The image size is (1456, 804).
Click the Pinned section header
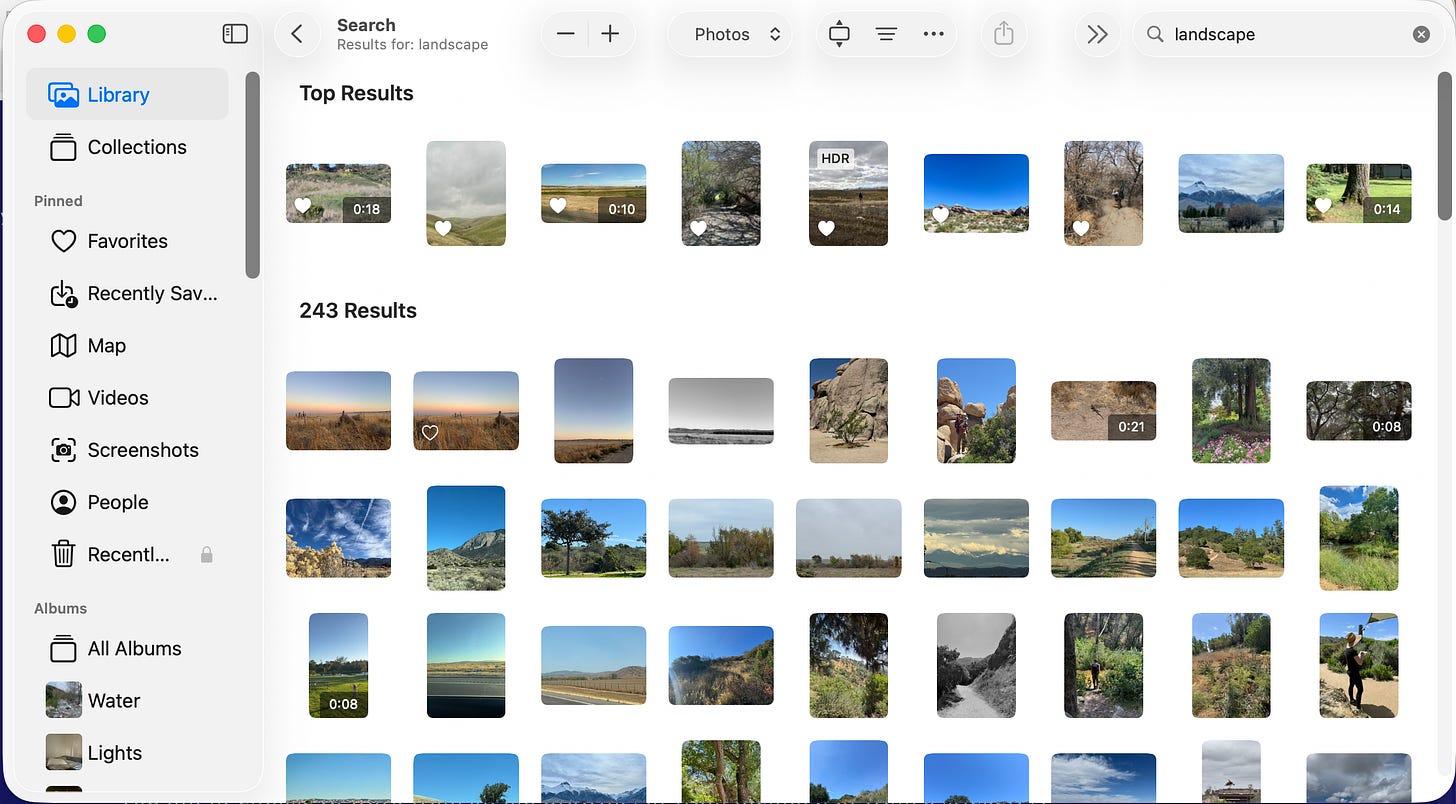pyautogui.click(x=58, y=201)
